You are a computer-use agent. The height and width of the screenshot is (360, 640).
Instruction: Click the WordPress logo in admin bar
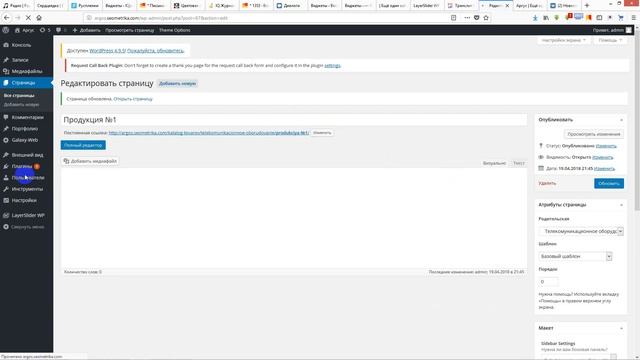click(x=5, y=30)
